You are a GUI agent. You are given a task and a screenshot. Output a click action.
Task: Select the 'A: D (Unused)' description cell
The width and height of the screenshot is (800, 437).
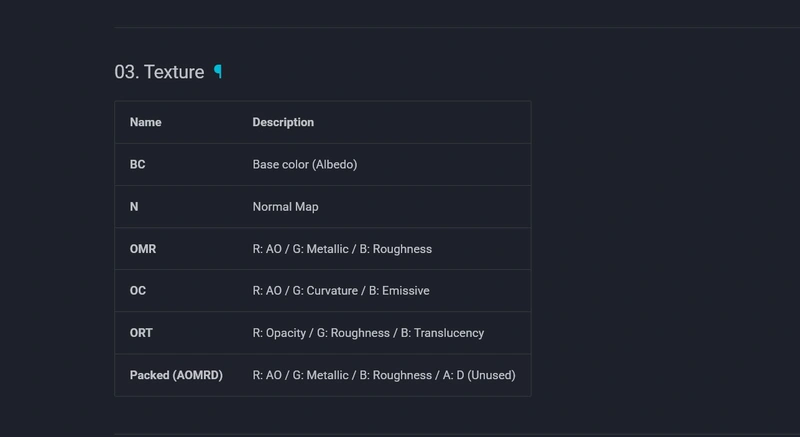(384, 375)
